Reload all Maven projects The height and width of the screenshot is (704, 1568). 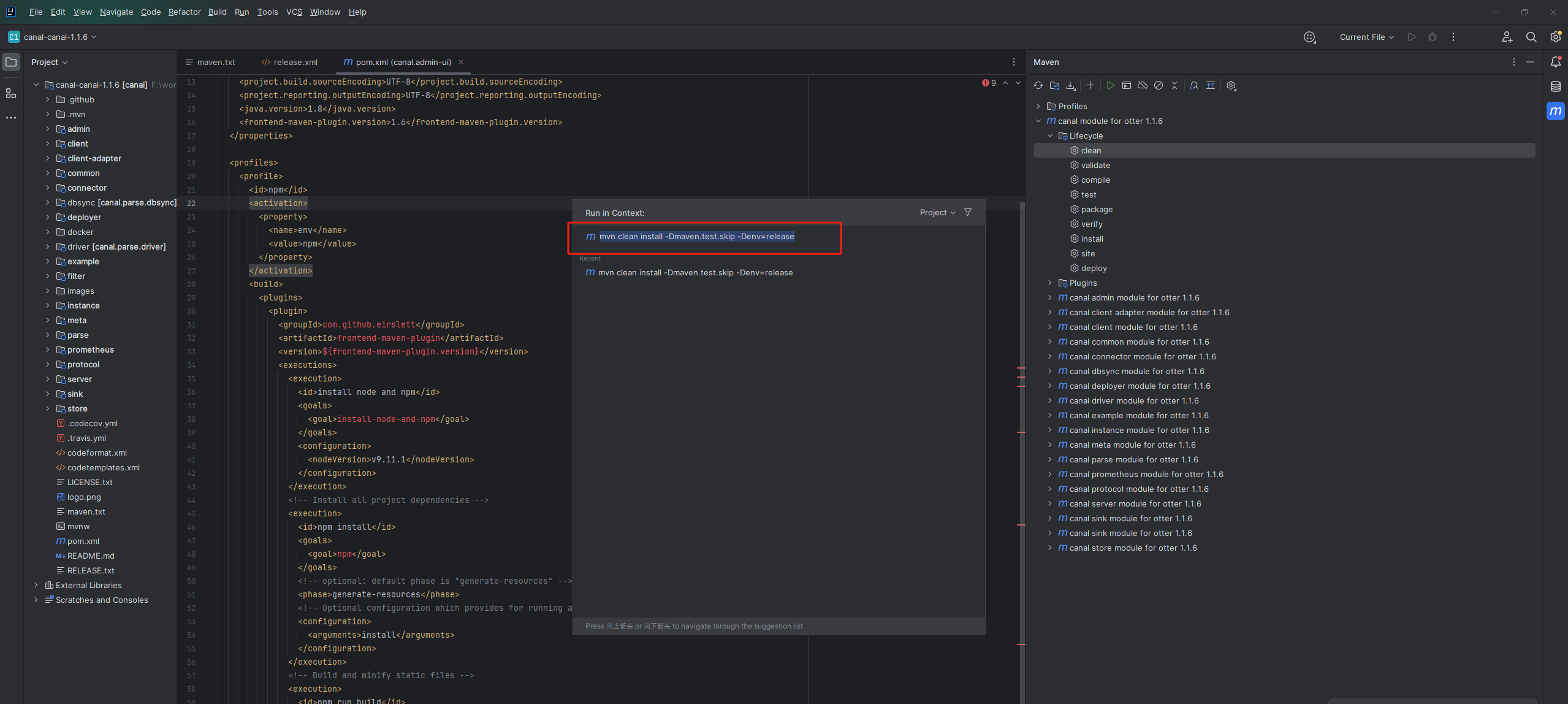pos(1038,86)
